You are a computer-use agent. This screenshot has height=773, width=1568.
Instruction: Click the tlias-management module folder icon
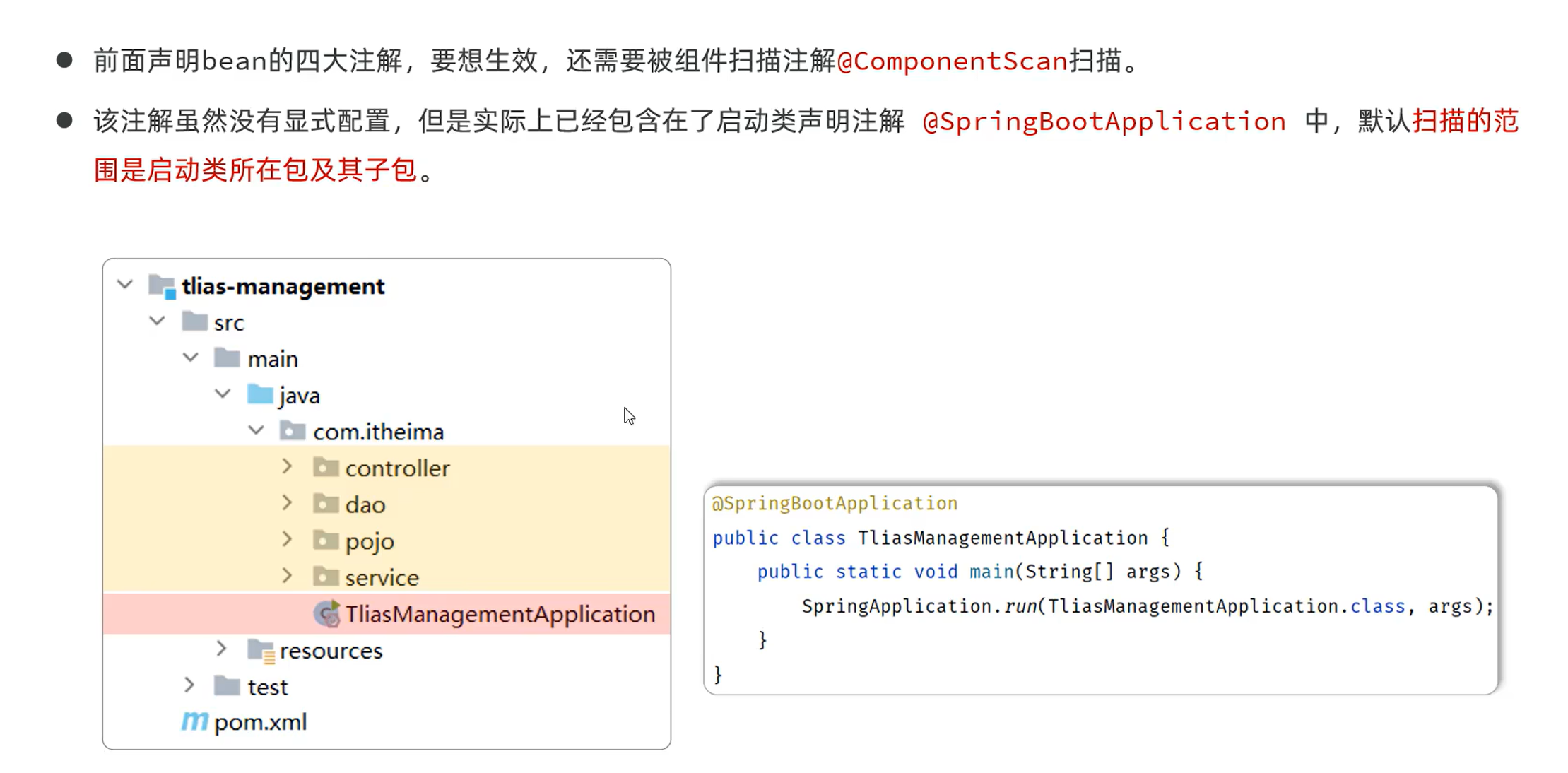(162, 287)
